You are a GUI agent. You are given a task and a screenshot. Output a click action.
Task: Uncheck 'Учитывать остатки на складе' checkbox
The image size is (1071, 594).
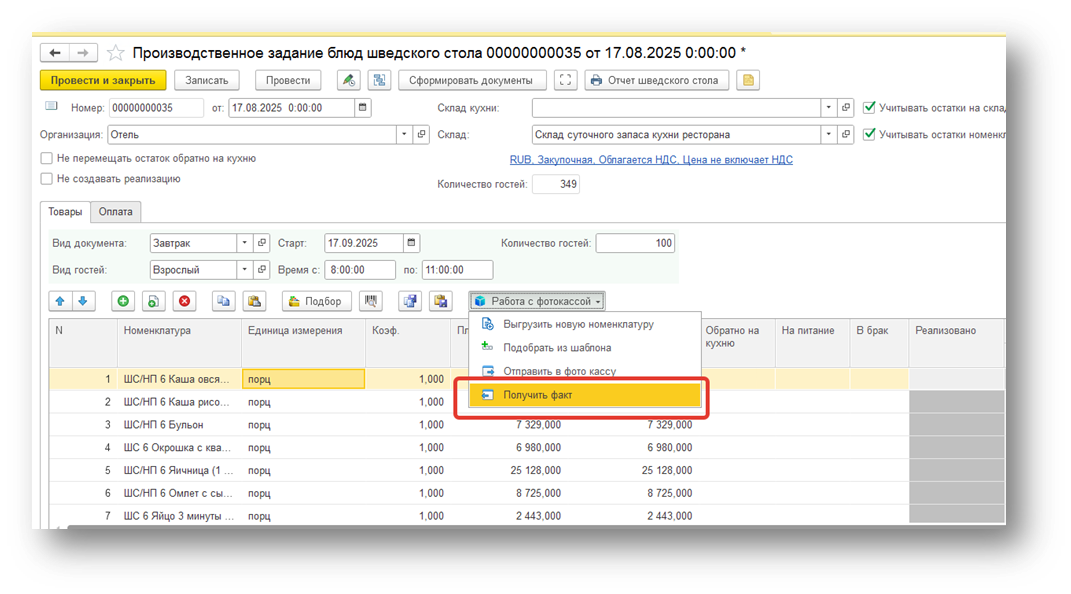point(870,108)
